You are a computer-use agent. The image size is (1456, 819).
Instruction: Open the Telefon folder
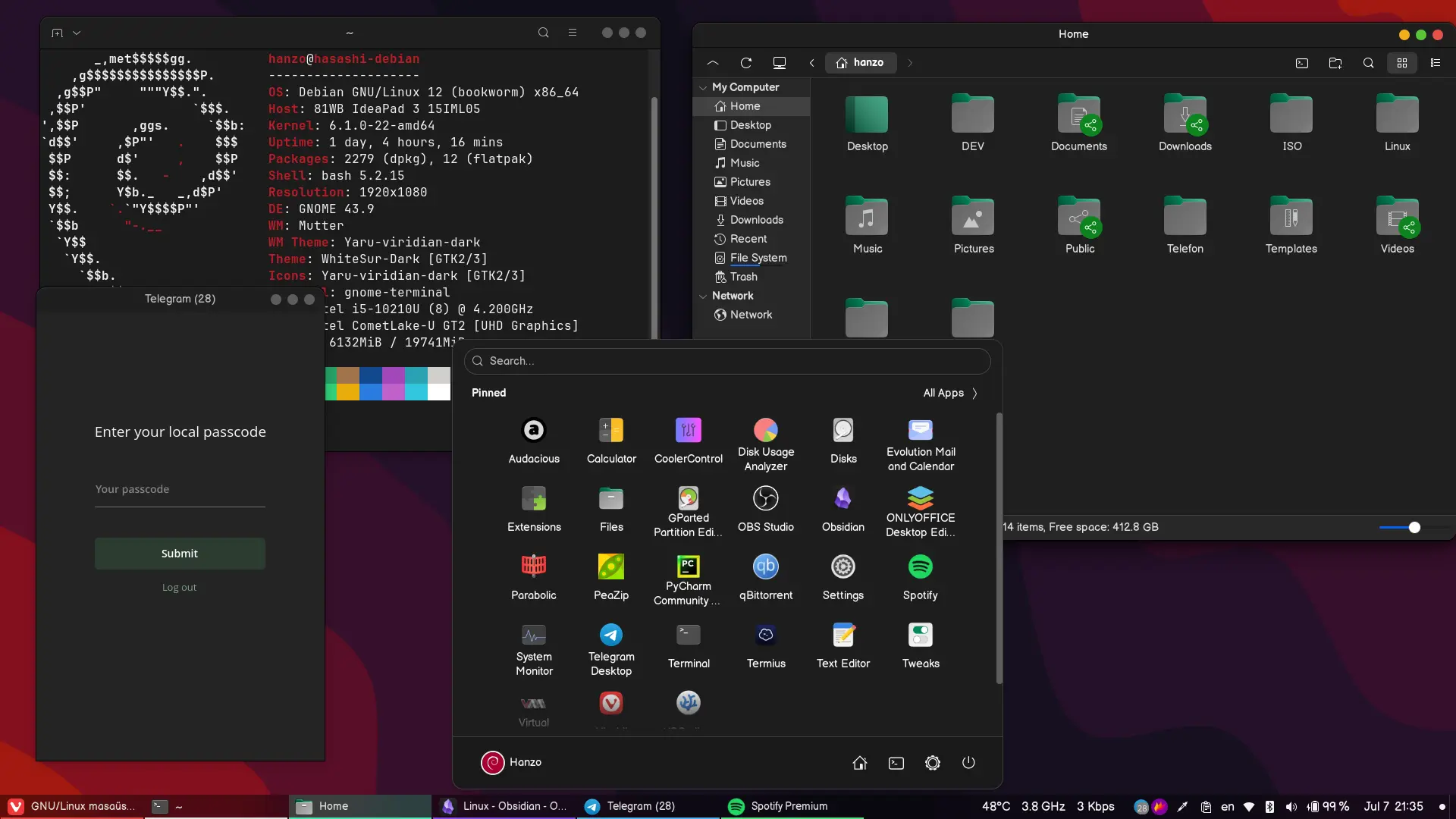point(1185,225)
